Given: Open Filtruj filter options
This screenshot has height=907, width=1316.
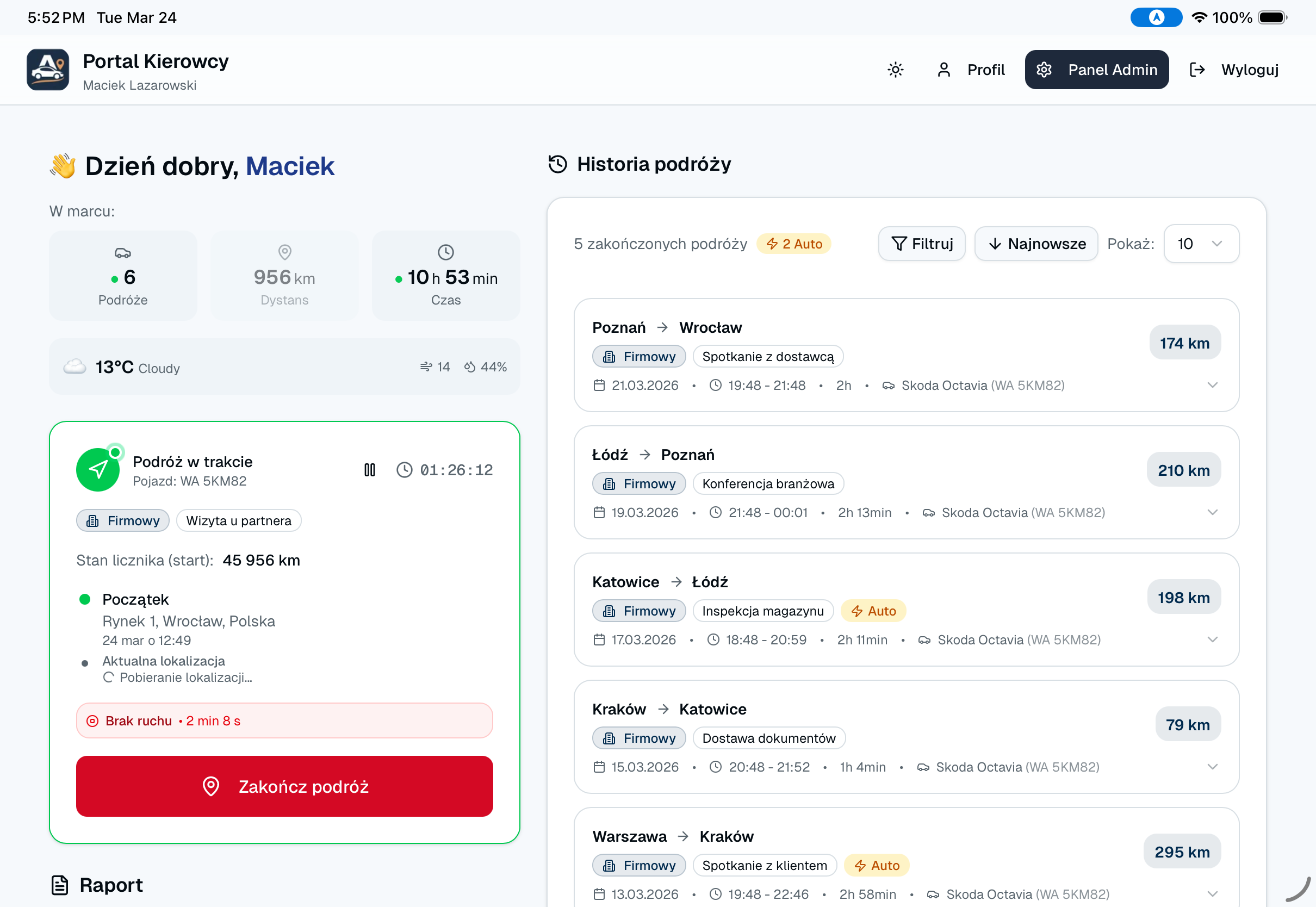Looking at the screenshot, I should click(921, 244).
